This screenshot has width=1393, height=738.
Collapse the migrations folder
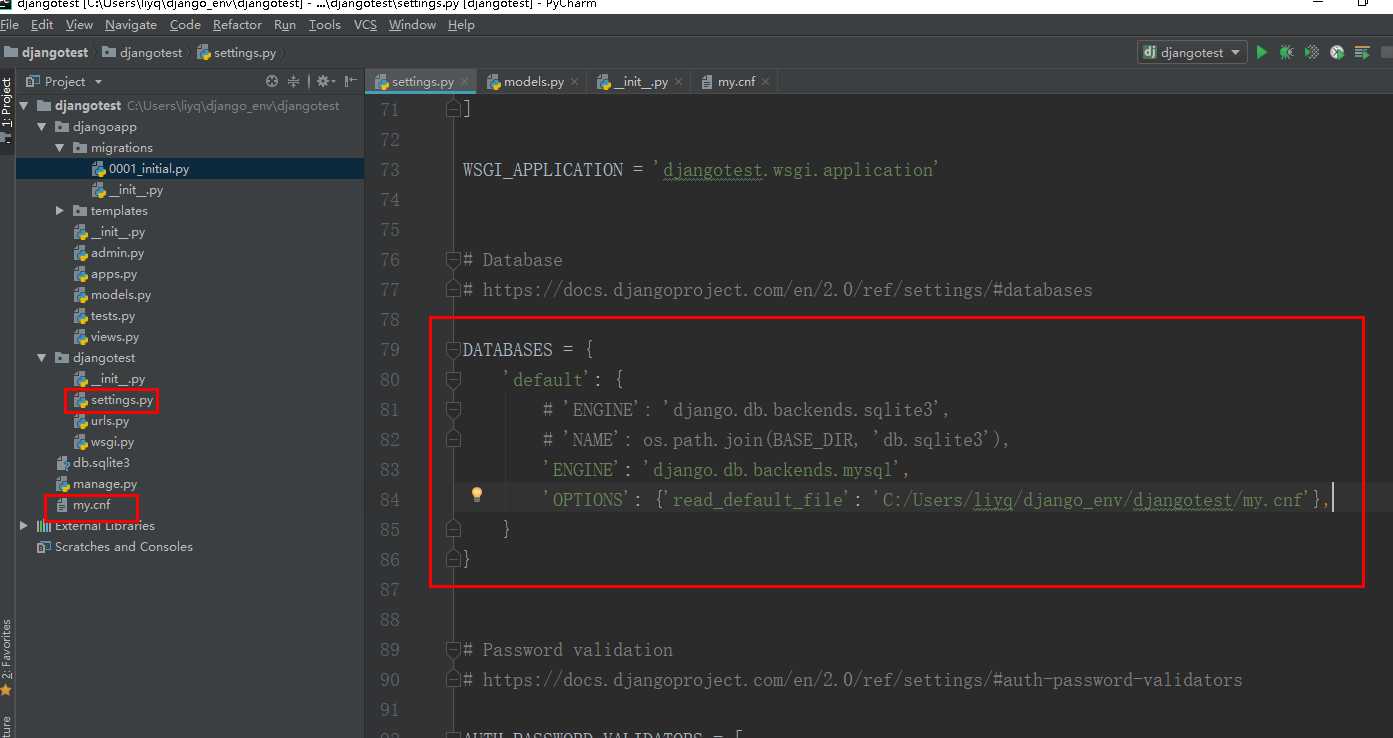point(60,148)
